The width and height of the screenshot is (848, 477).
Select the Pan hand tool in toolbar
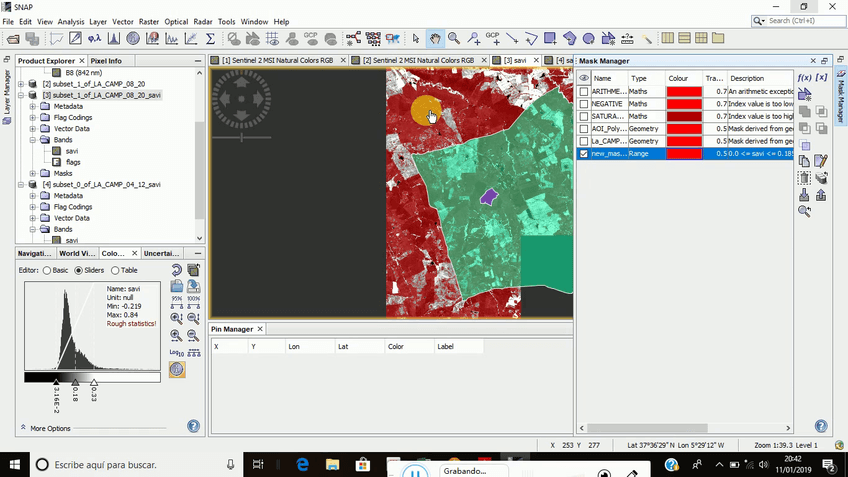(435, 39)
